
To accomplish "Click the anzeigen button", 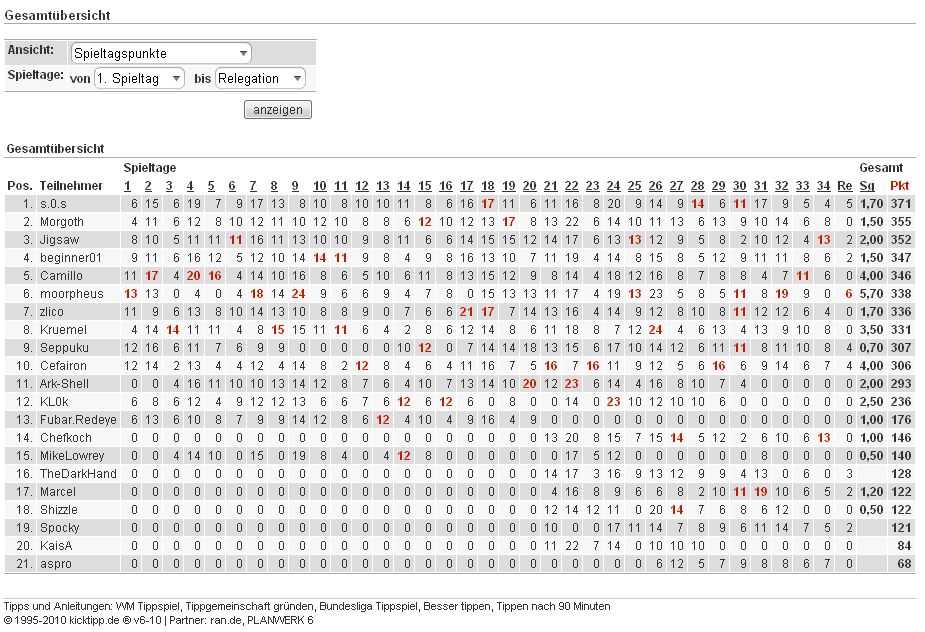I will pyautogui.click(x=278, y=110).
